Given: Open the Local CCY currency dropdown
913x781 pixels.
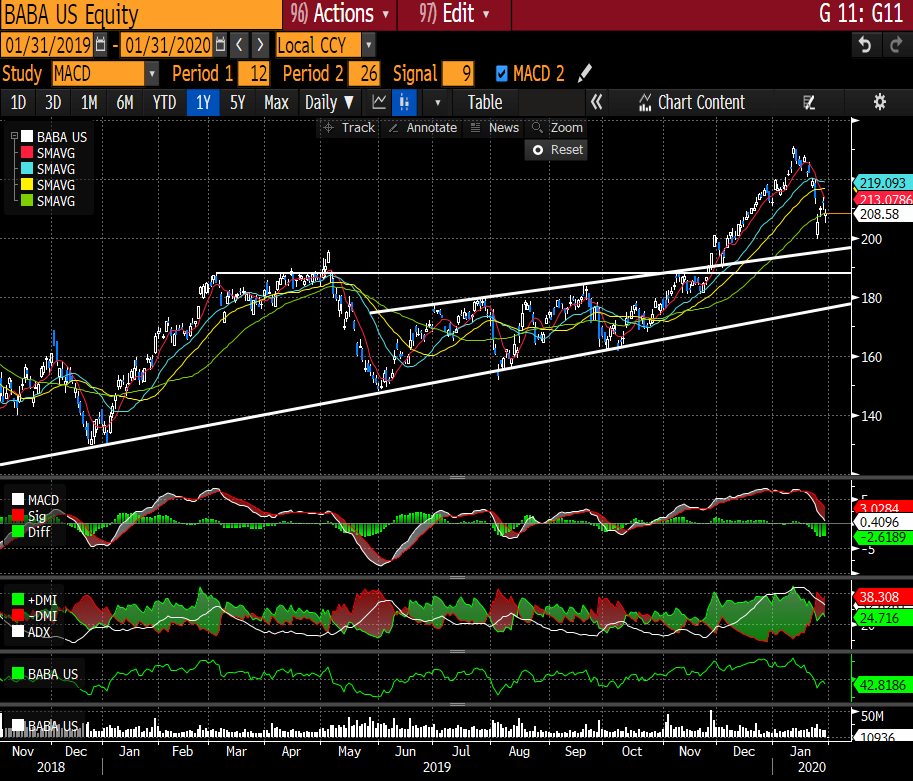Looking at the screenshot, I should [368, 45].
